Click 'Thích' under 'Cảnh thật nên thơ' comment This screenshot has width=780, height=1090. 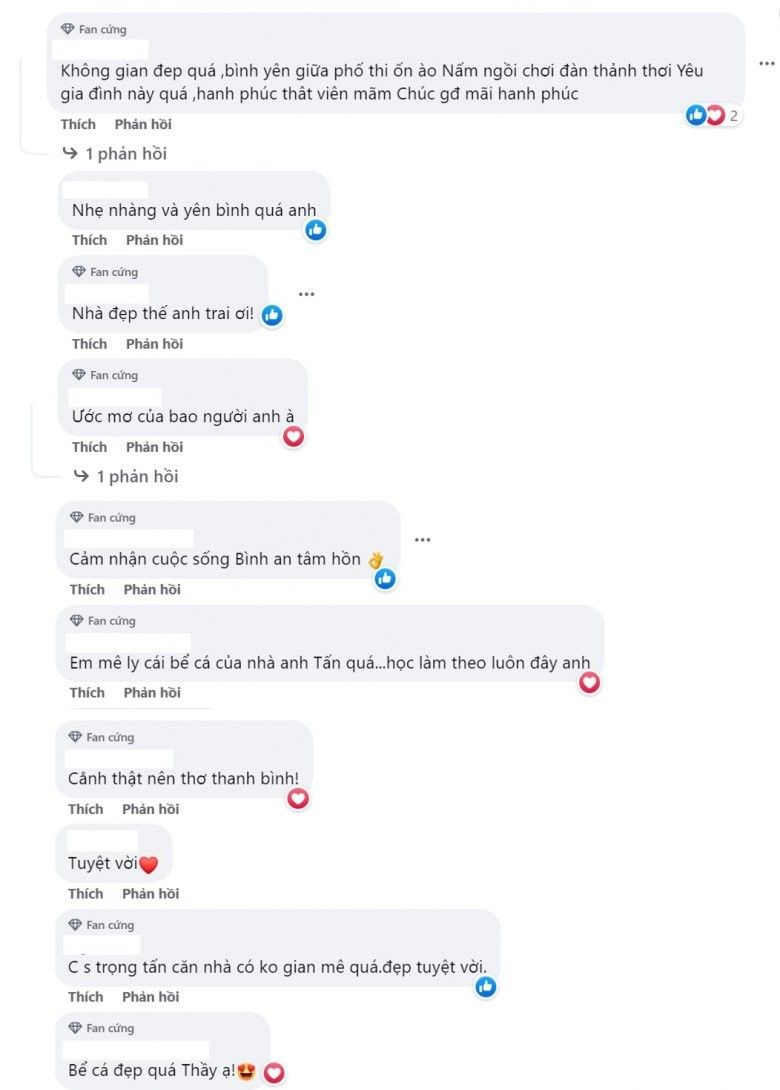86,809
